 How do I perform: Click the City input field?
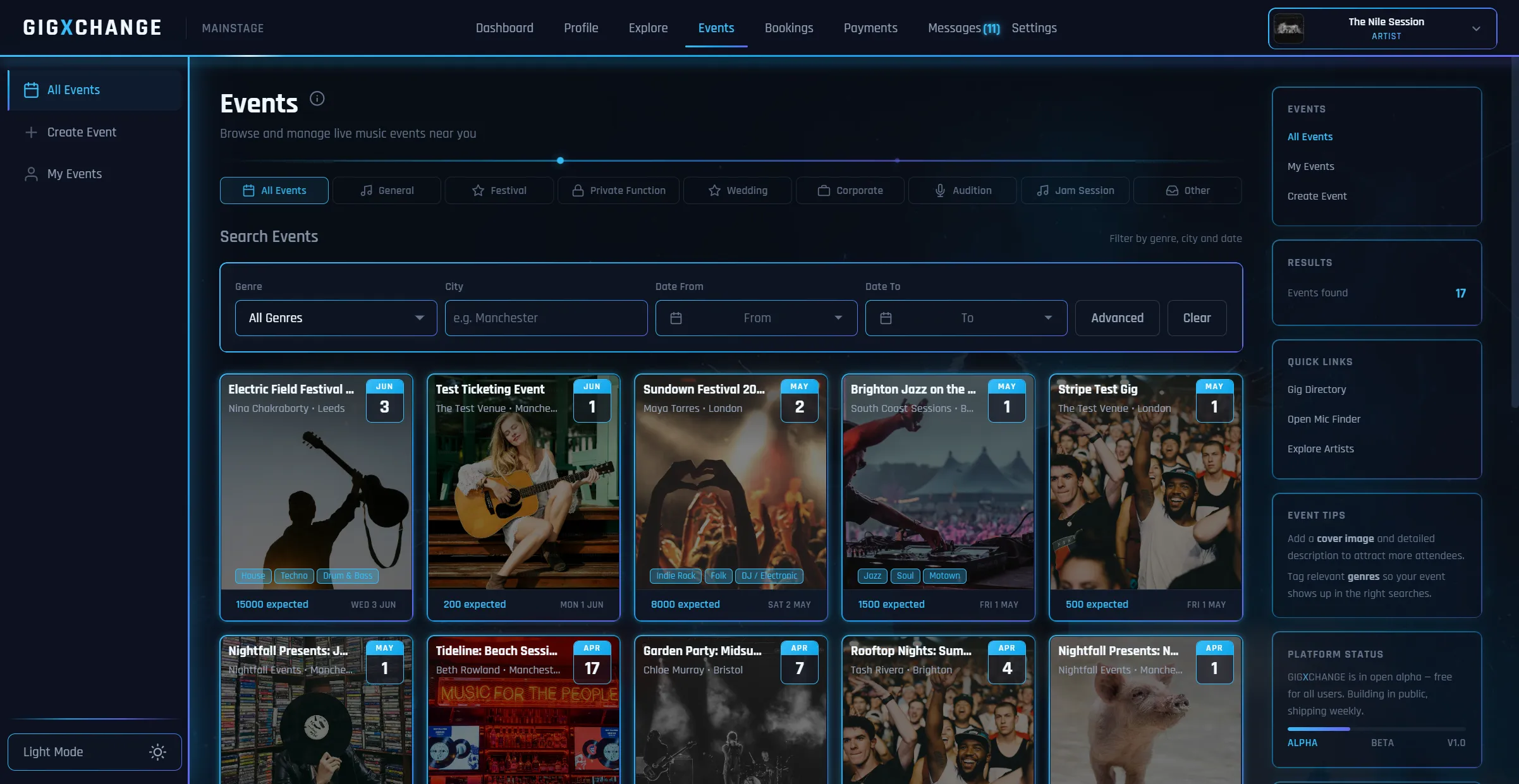coord(546,318)
